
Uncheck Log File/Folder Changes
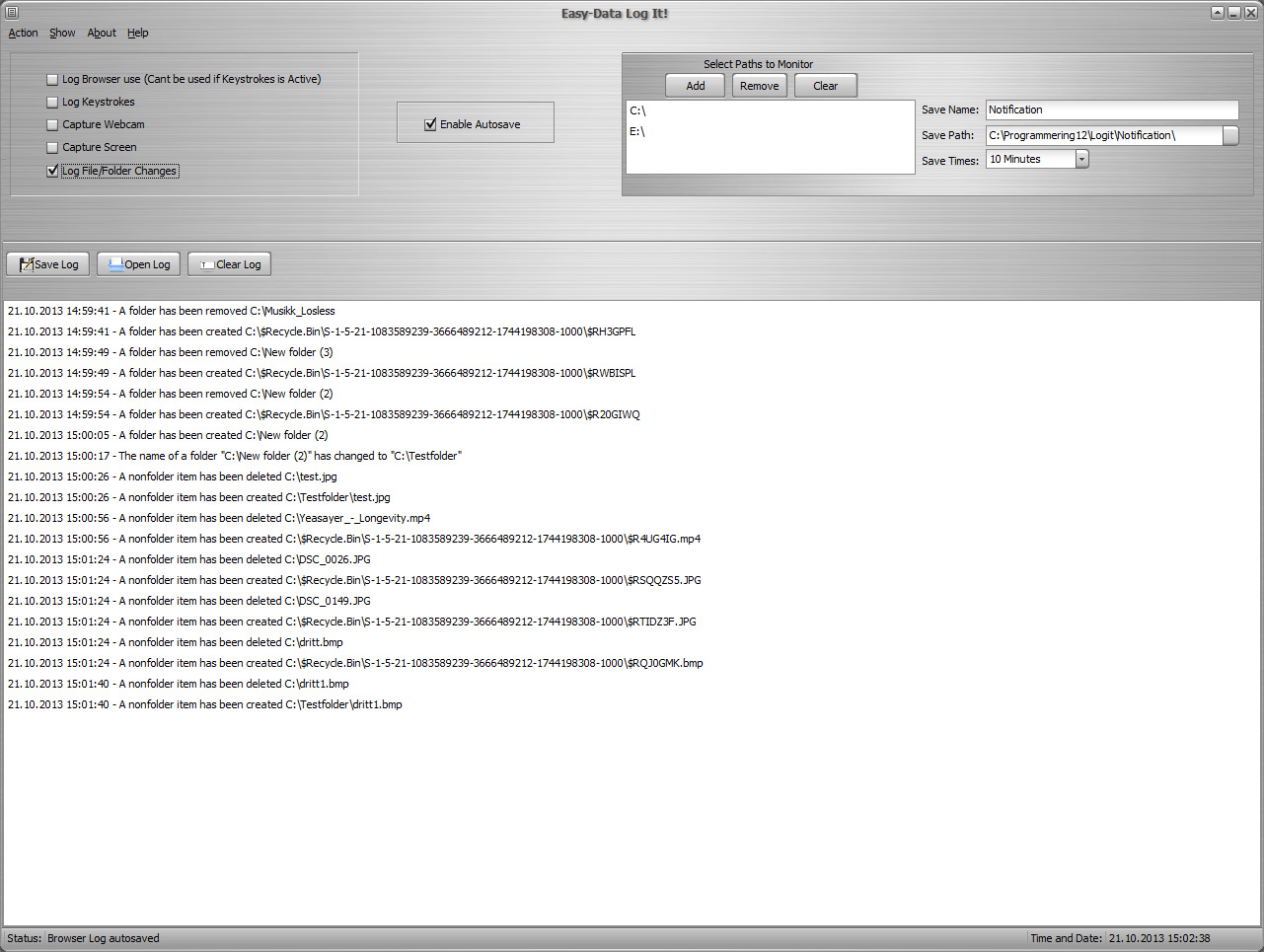point(52,171)
